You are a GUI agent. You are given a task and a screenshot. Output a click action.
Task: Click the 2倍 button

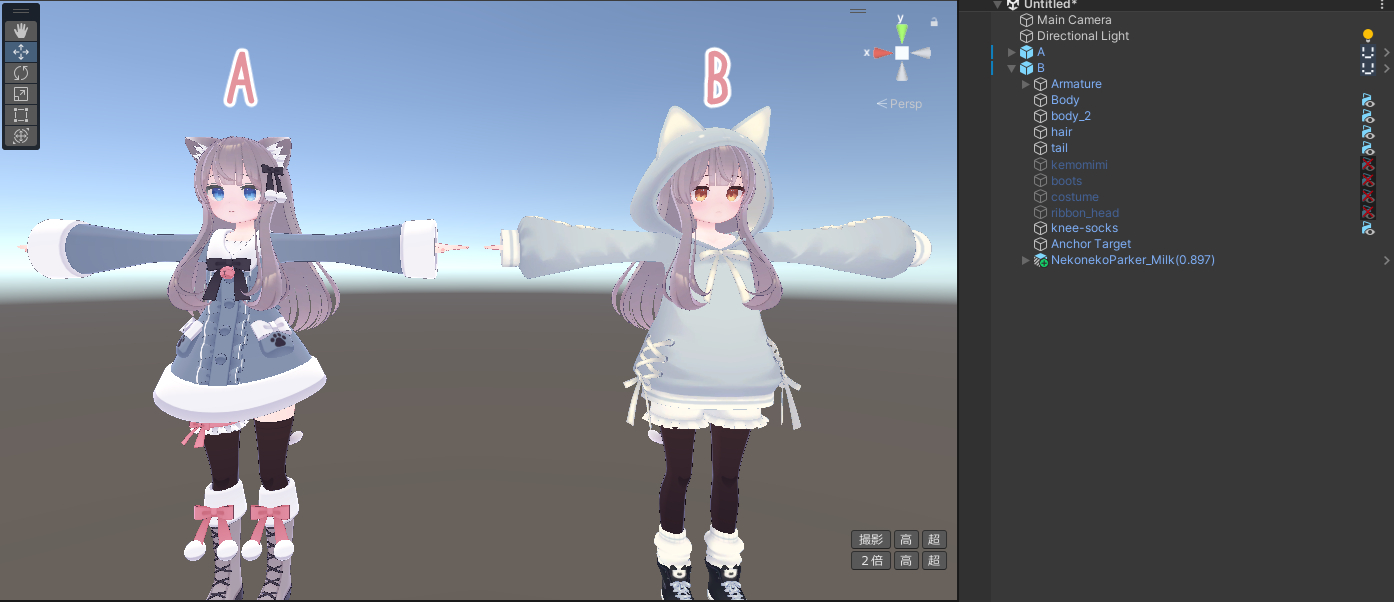870,561
